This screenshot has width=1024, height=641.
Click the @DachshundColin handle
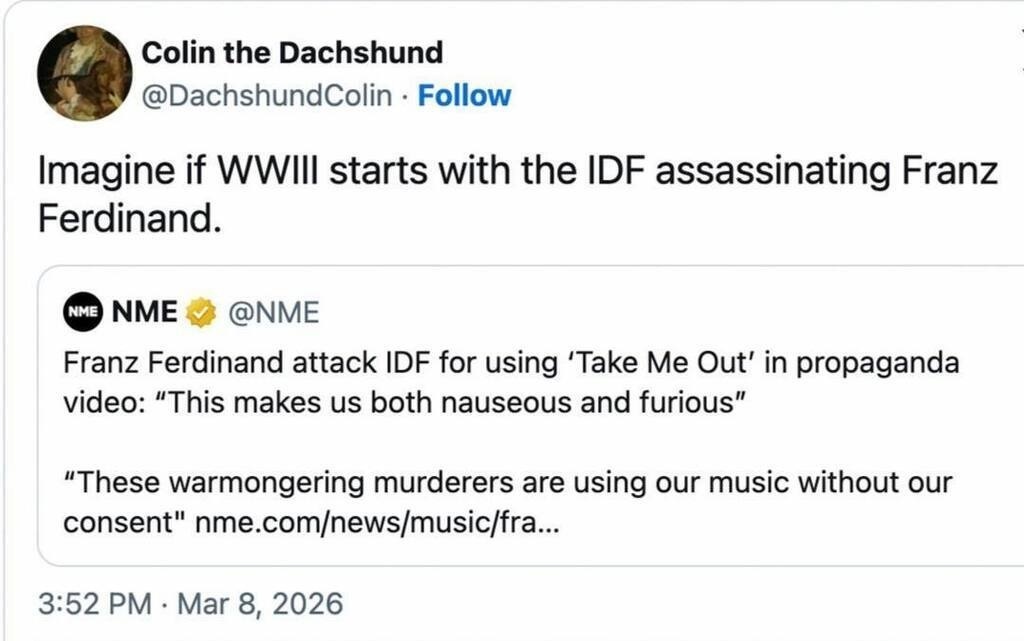click(x=267, y=96)
